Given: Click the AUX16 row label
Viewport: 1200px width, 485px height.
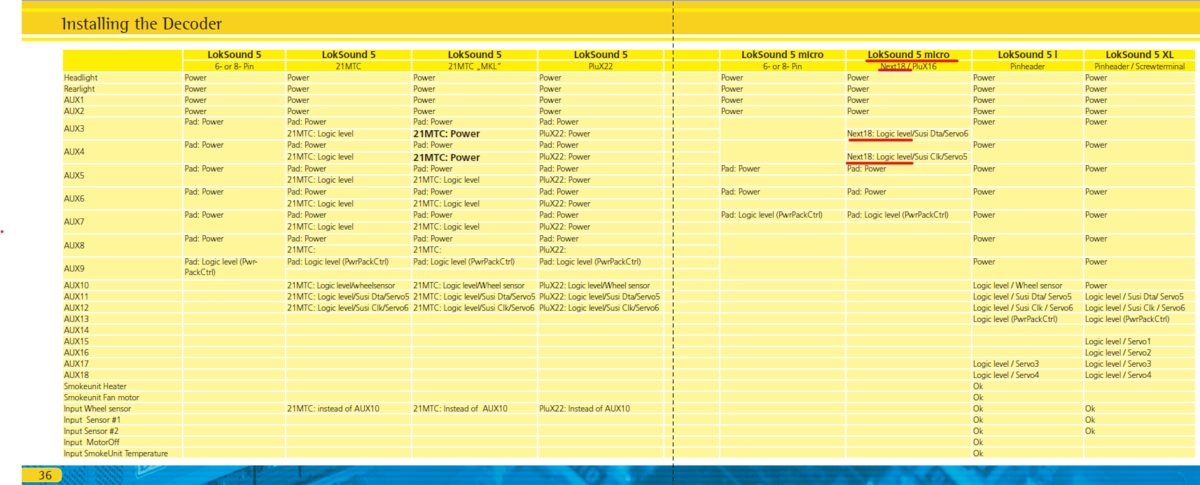Looking at the screenshot, I should [77, 352].
